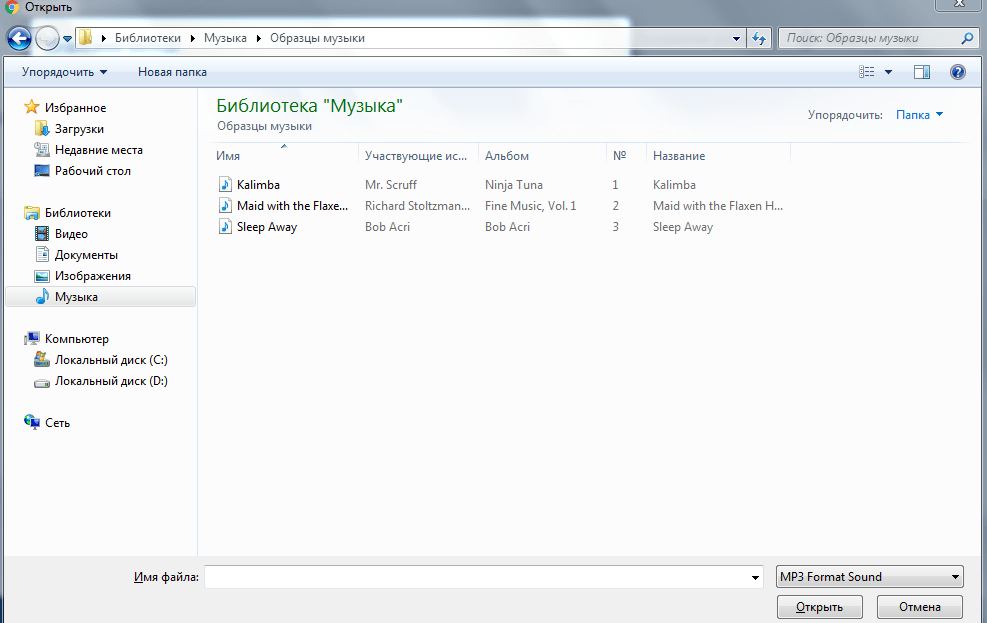Open Рабочий стол in navigation pane
The image size is (987, 623).
pyautogui.click(x=93, y=171)
